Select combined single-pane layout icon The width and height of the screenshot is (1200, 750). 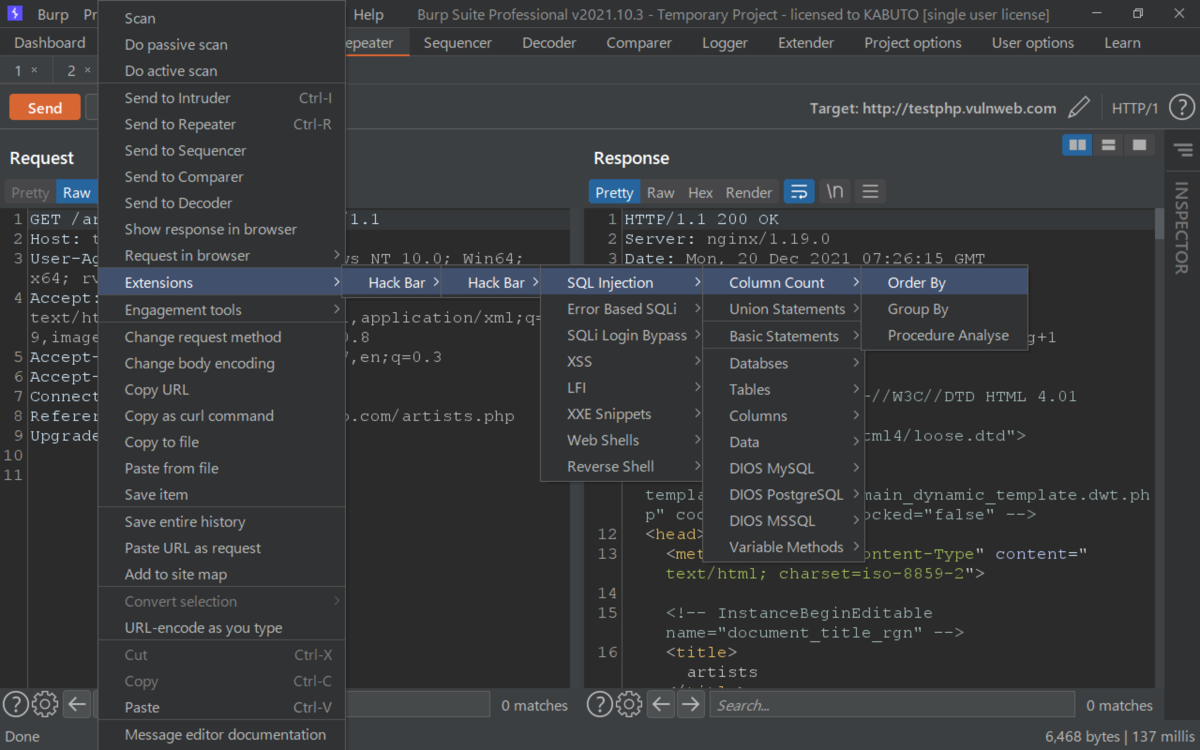(1138, 146)
